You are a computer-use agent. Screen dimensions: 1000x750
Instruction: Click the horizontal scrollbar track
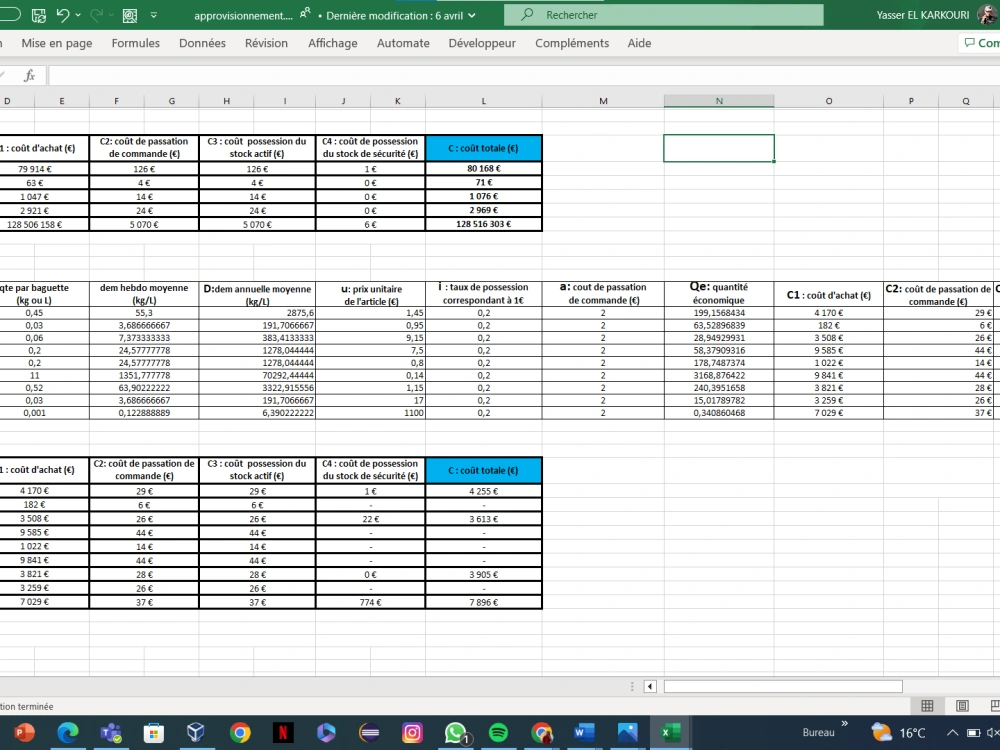[783, 686]
